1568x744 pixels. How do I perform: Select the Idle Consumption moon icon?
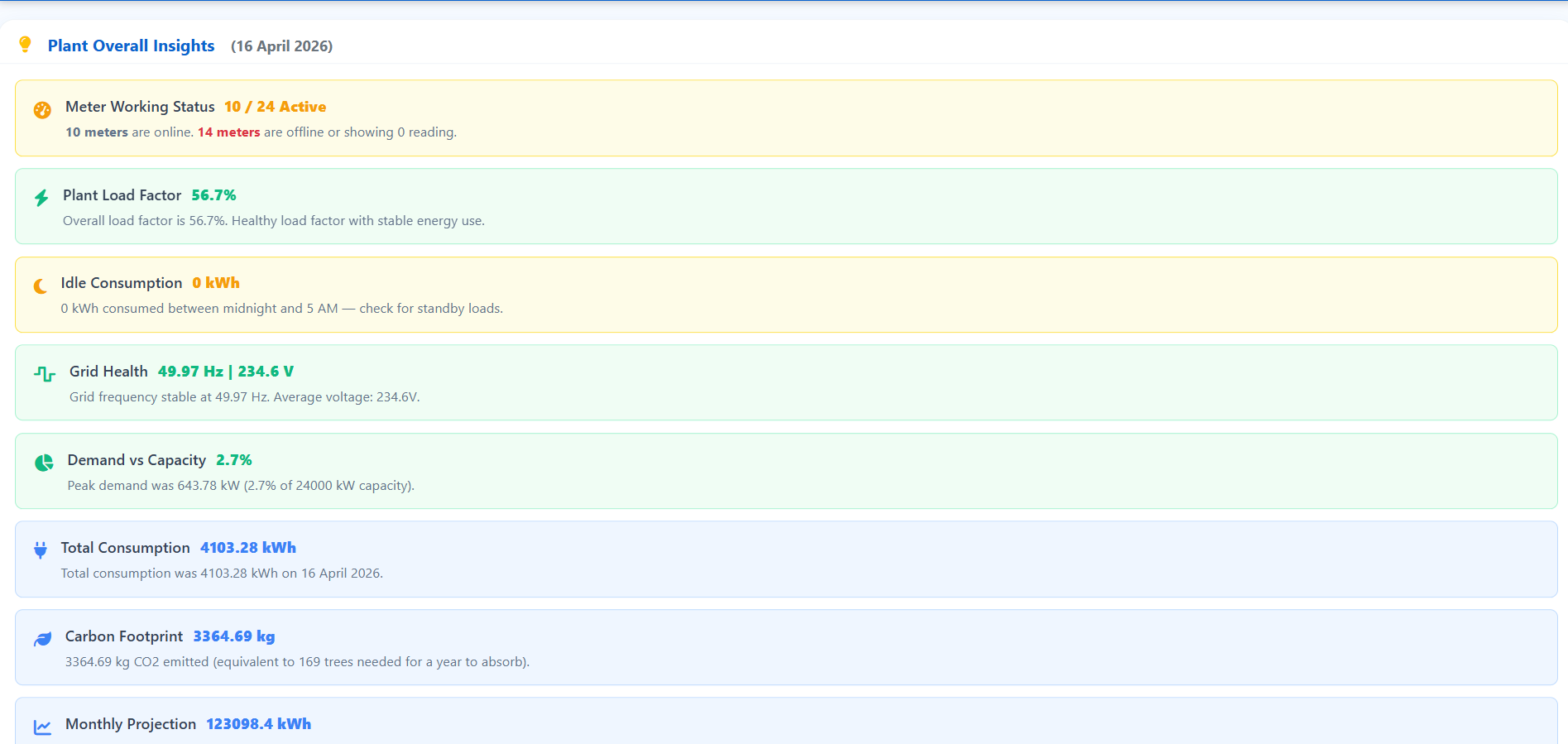click(41, 286)
